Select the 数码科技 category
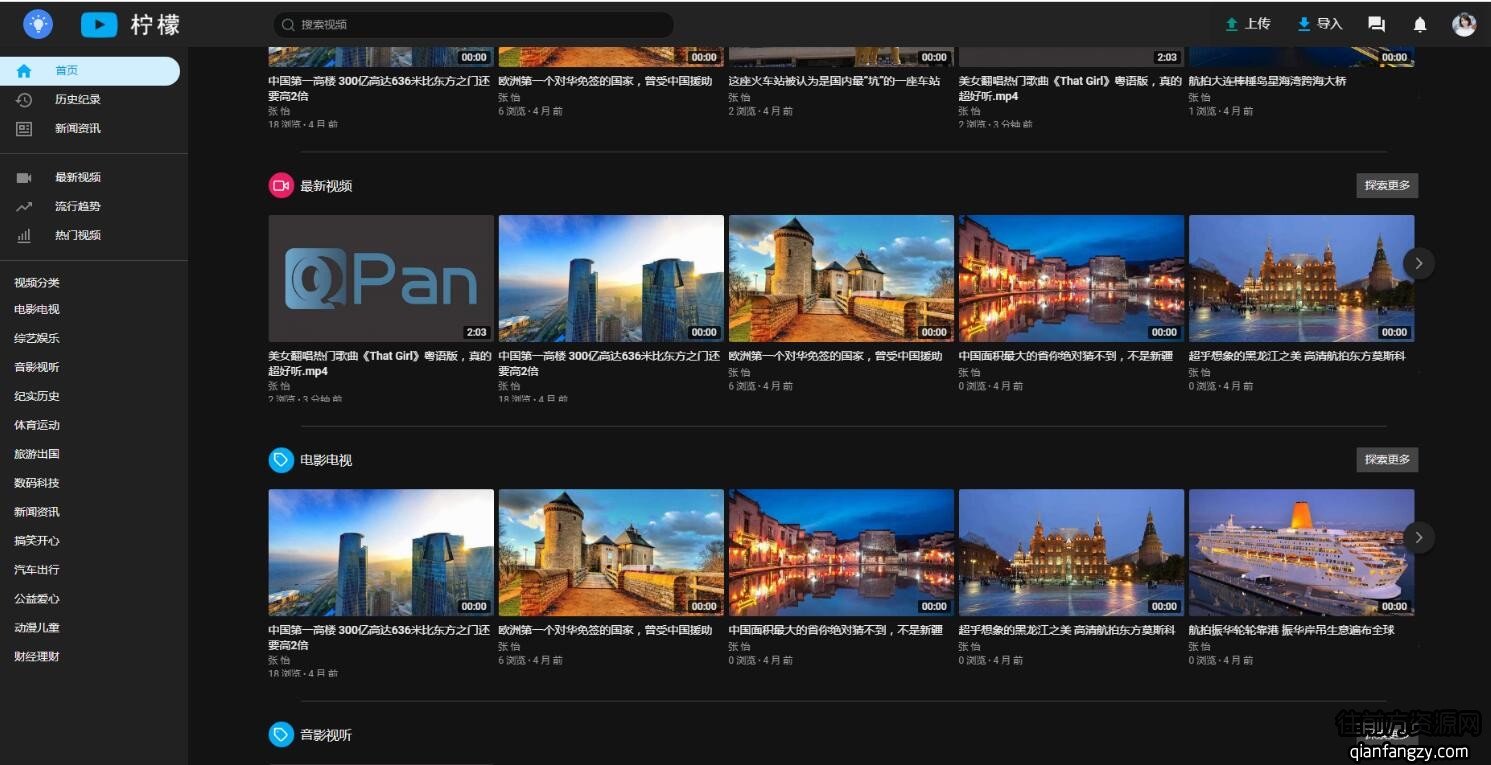The width and height of the screenshot is (1491, 765). (x=37, y=483)
